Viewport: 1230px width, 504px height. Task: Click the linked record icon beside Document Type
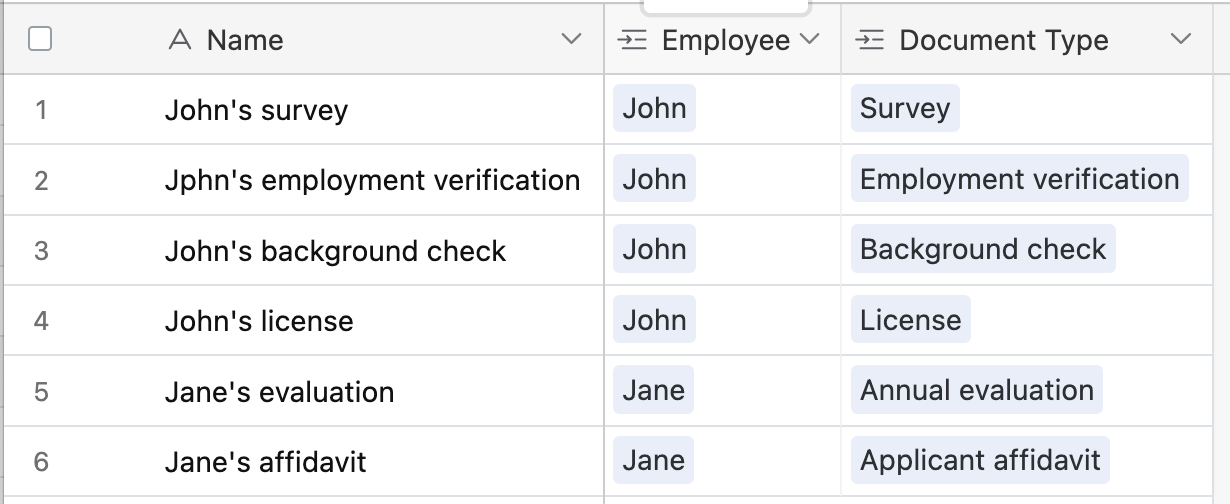[x=870, y=40]
